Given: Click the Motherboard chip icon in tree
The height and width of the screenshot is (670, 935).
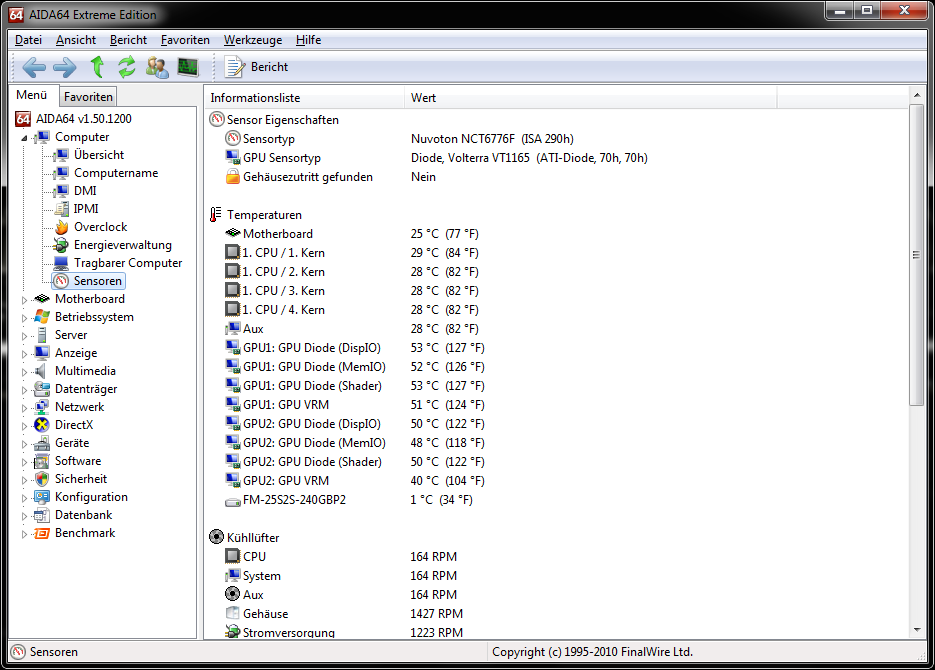Looking at the screenshot, I should [x=42, y=299].
